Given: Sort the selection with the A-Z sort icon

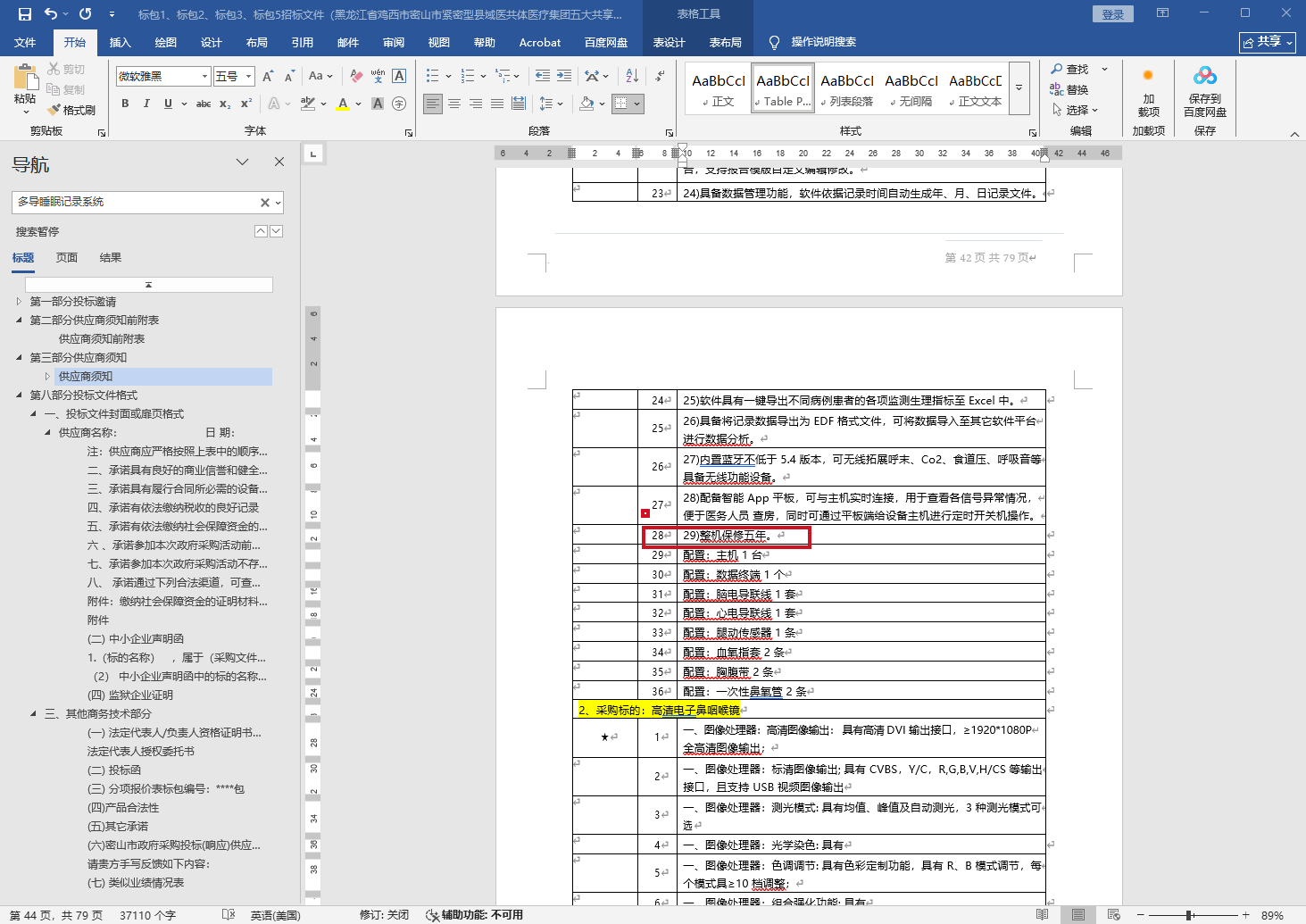Looking at the screenshot, I should (632, 77).
